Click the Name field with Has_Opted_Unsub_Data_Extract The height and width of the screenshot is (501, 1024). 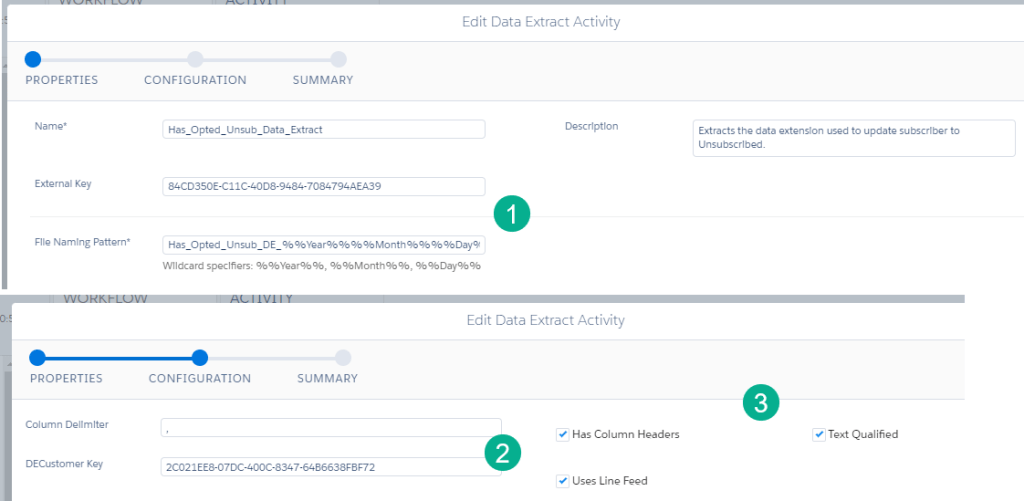coord(323,129)
